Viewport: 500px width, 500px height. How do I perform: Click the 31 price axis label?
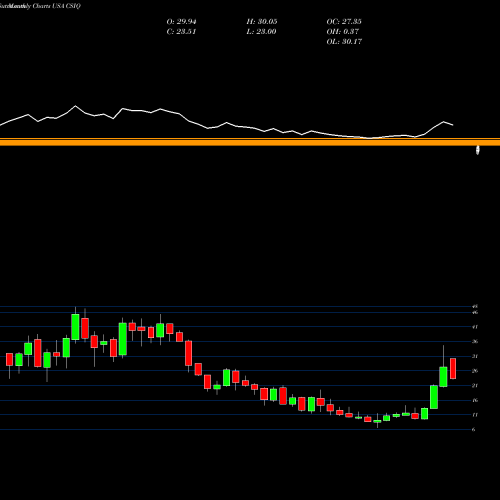click(475, 356)
